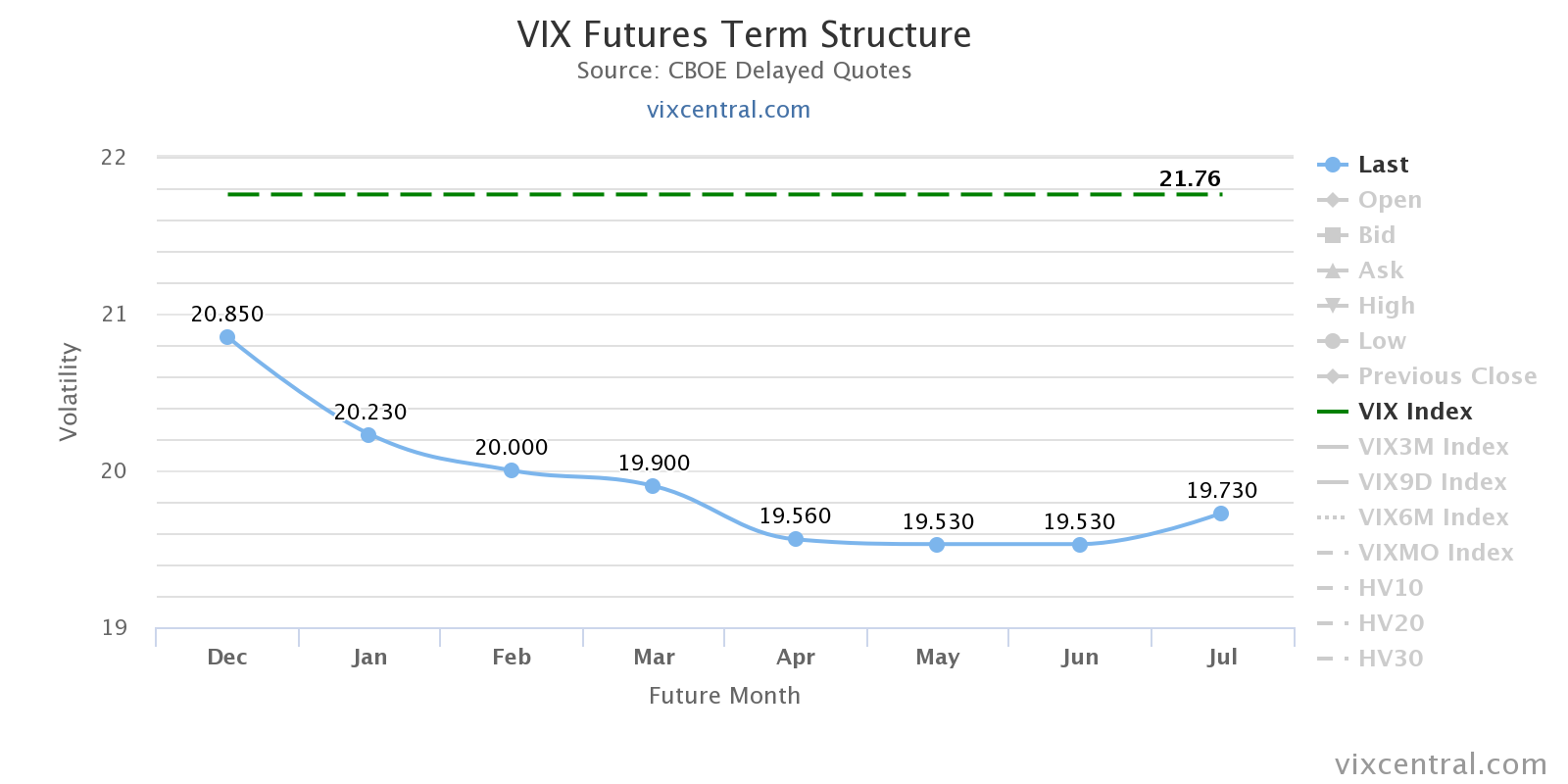Click the Low legend circle marker
1568x784 pixels.
click(1332, 341)
